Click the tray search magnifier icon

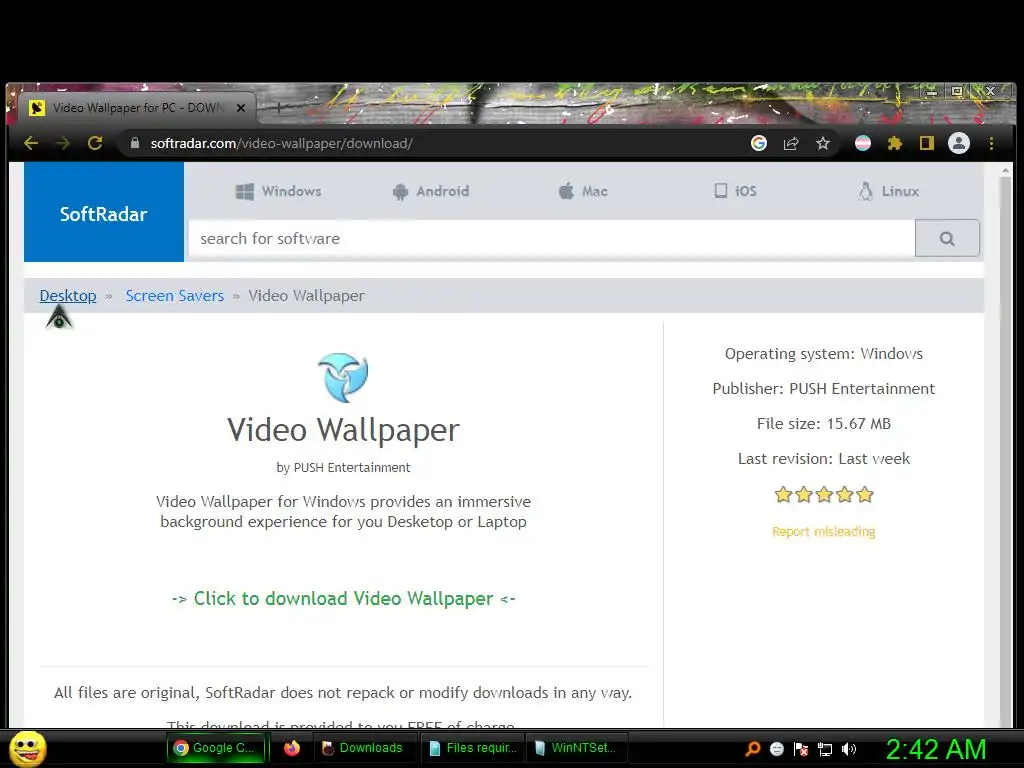tap(753, 748)
